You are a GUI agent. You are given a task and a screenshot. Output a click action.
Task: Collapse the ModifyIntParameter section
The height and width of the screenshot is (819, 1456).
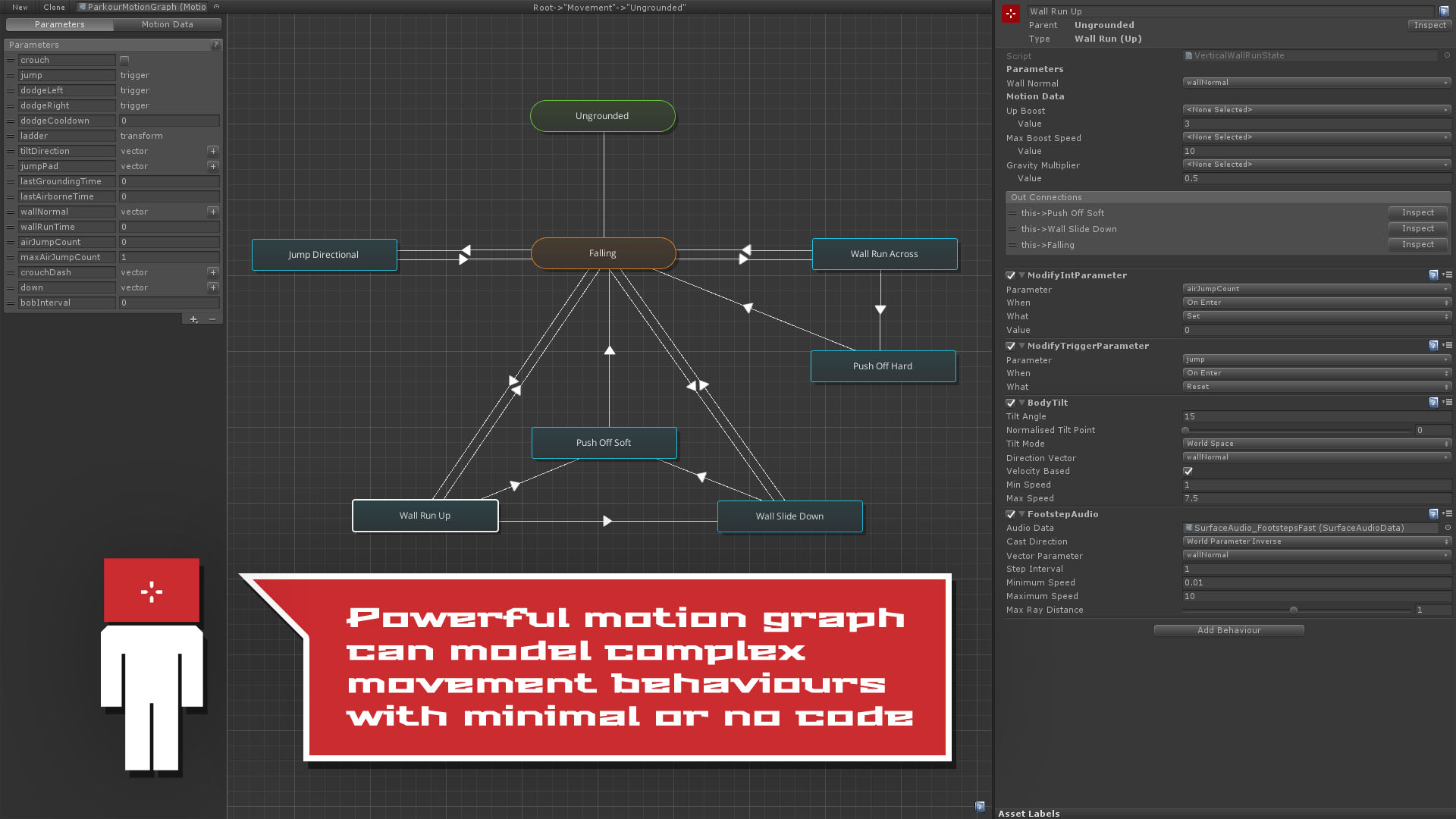(1021, 275)
